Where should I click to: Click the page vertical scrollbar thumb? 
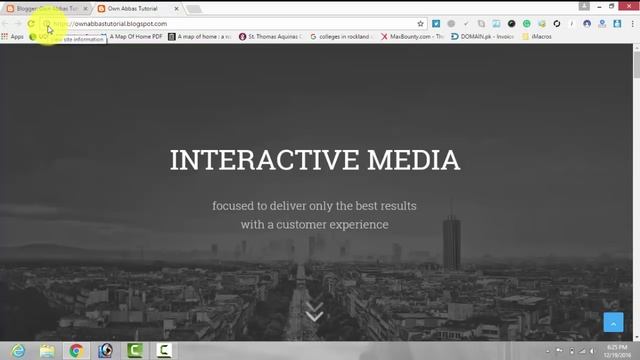click(636, 64)
